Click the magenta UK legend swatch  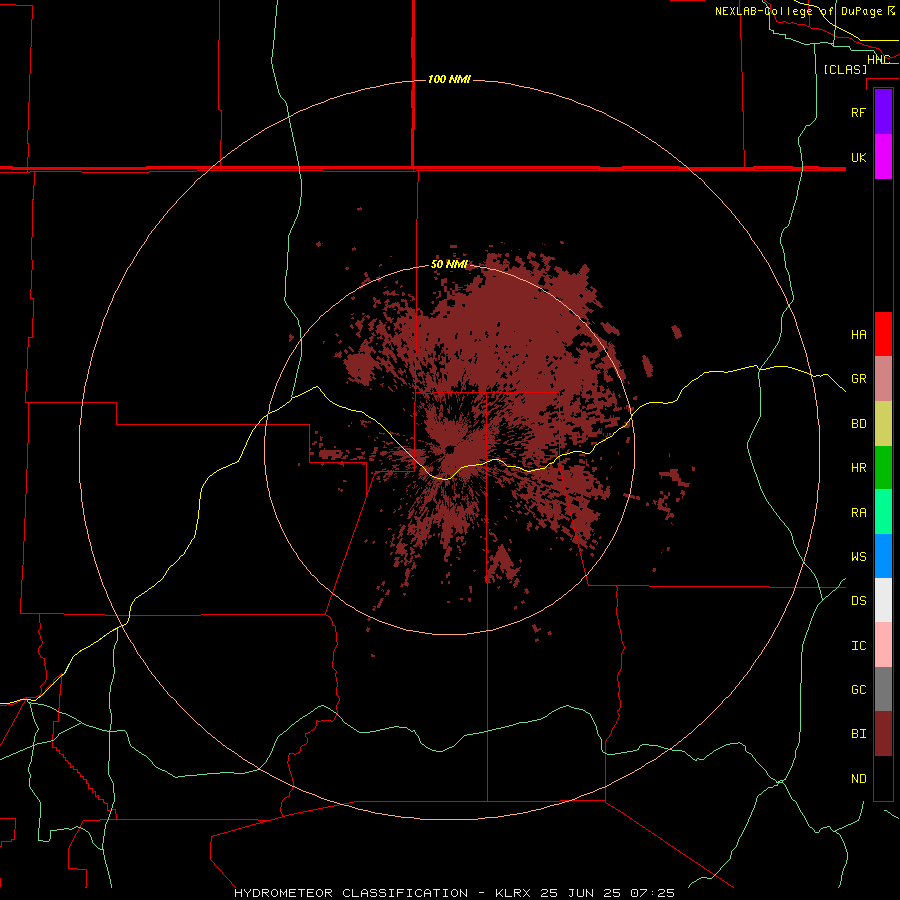click(x=883, y=157)
